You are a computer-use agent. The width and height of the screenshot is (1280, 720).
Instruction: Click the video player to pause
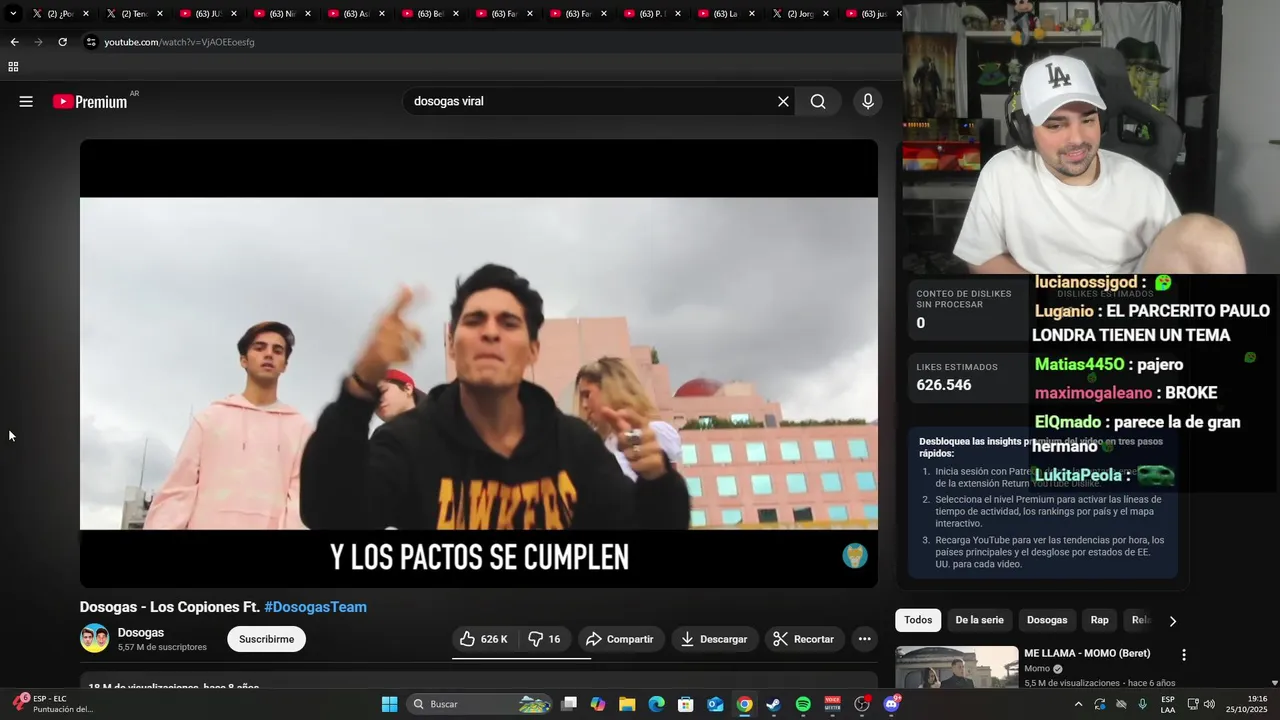coord(479,363)
